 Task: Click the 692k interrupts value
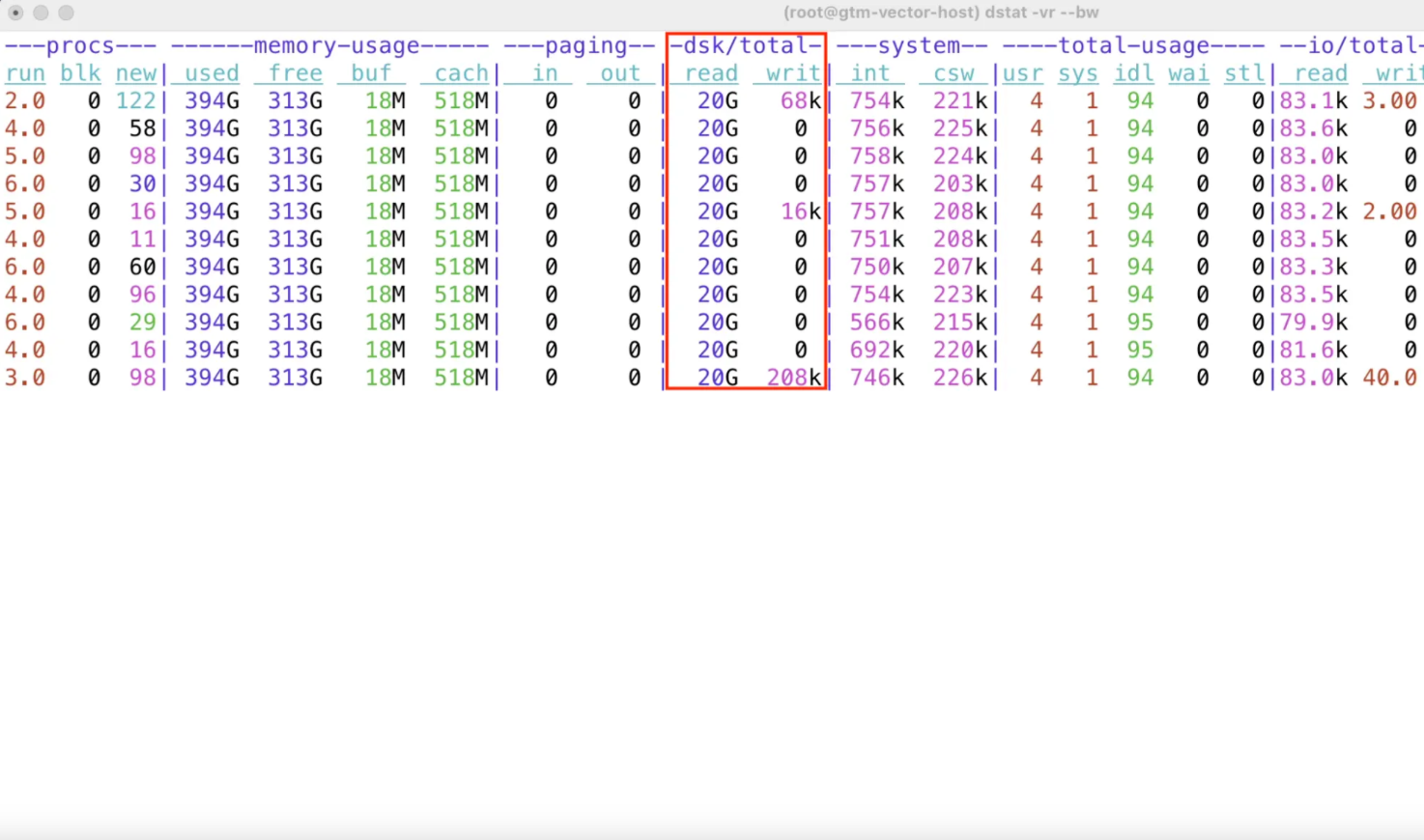(x=877, y=350)
